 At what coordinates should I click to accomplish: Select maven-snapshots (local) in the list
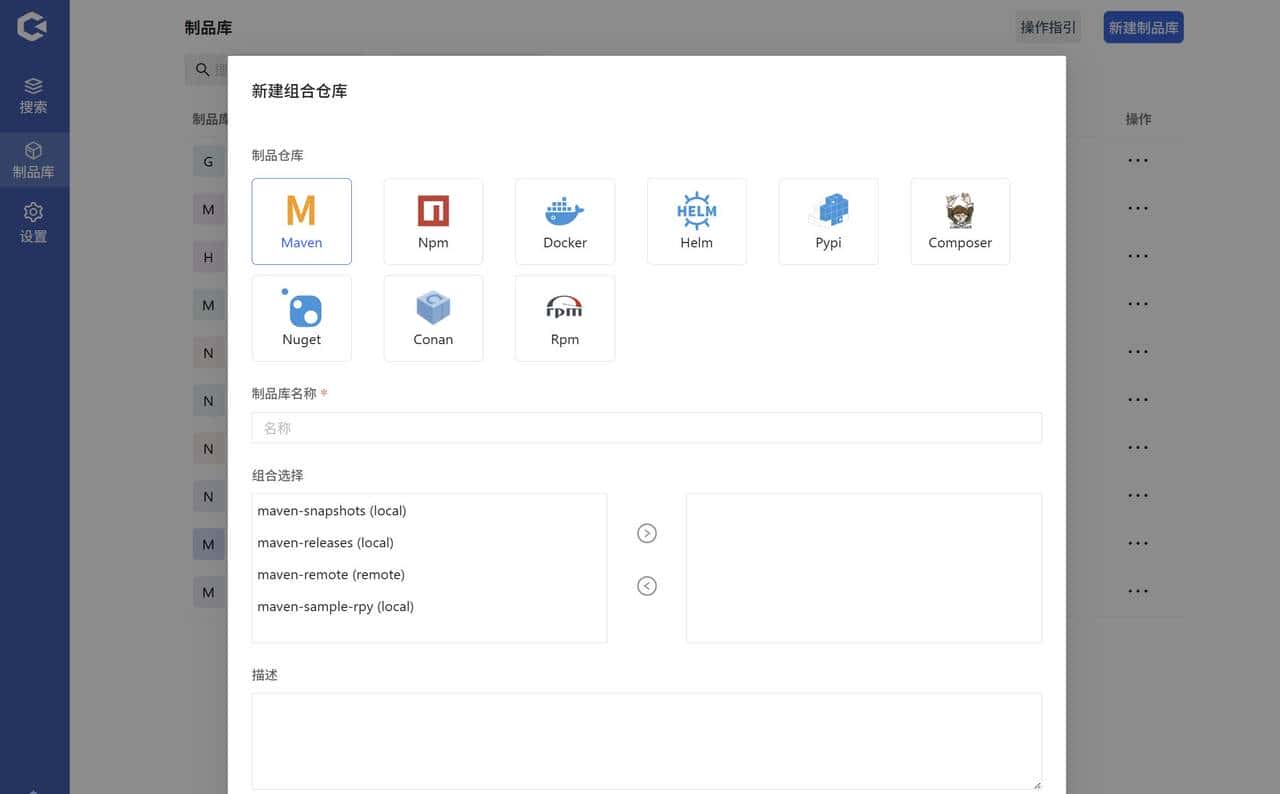point(332,511)
